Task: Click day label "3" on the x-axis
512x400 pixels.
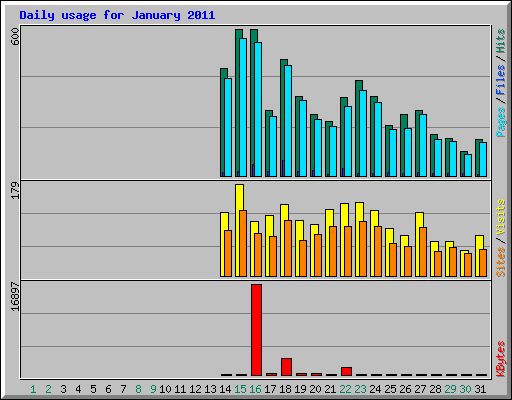Action: 63,389
